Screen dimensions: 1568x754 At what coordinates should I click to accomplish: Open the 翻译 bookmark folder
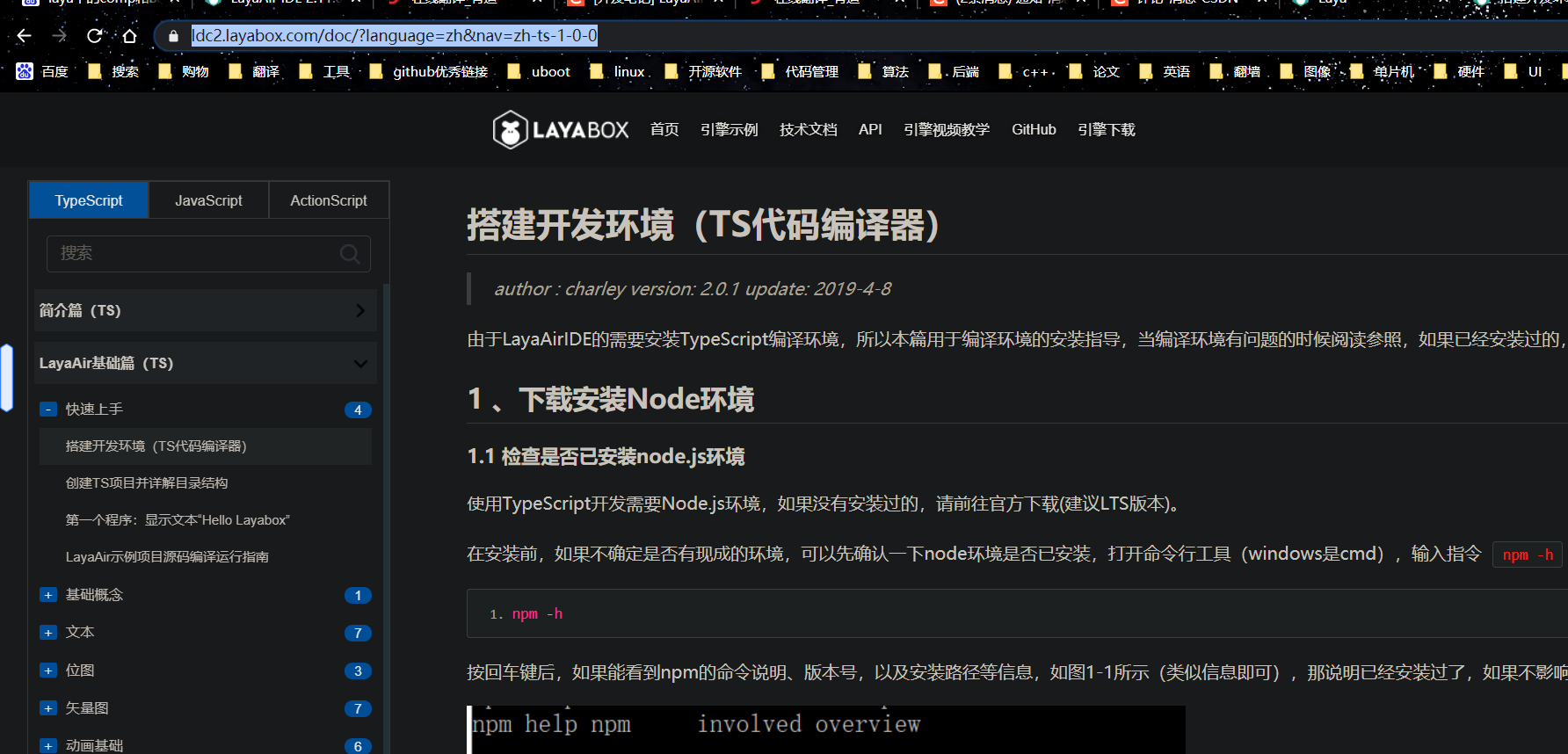pyautogui.click(x=254, y=71)
